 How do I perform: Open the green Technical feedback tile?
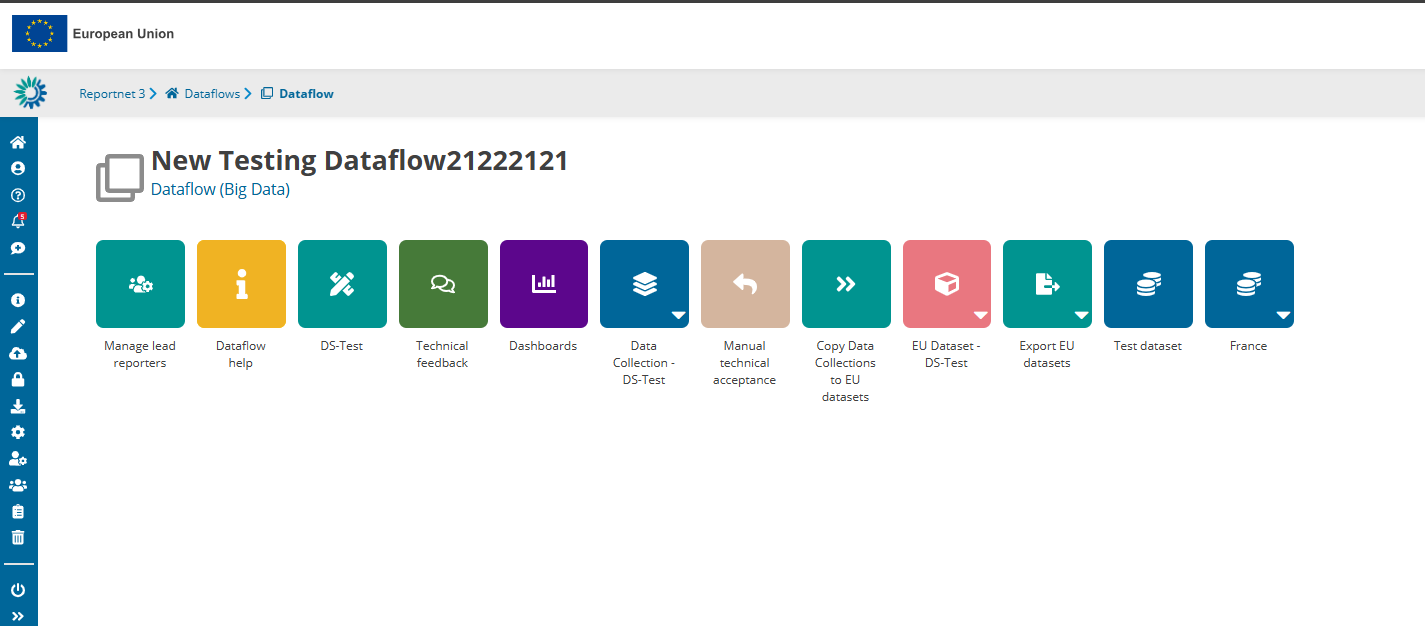pyautogui.click(x=443, y=284)
